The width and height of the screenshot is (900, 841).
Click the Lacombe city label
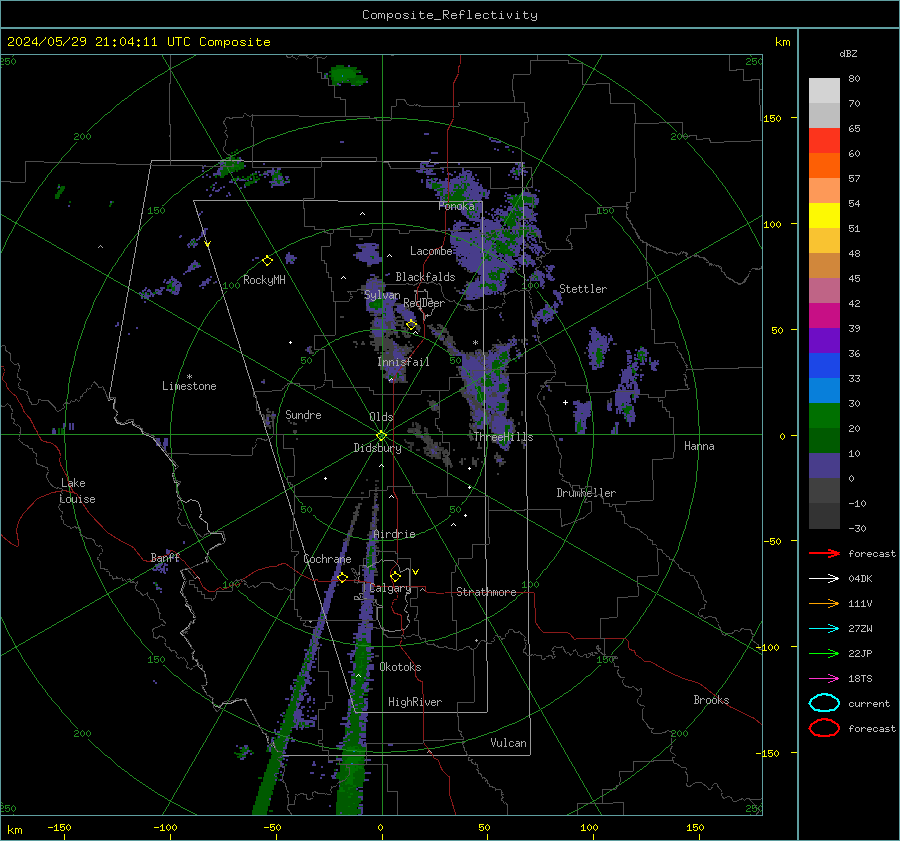tap(431, 251)
